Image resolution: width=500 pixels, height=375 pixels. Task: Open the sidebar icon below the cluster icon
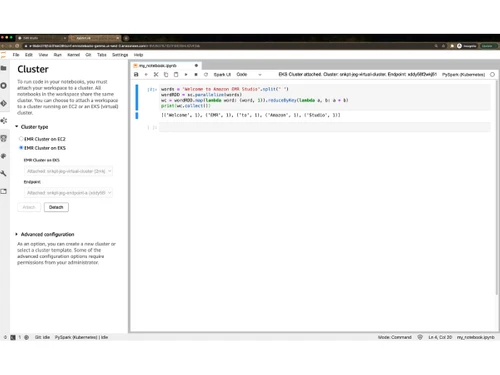4,138
